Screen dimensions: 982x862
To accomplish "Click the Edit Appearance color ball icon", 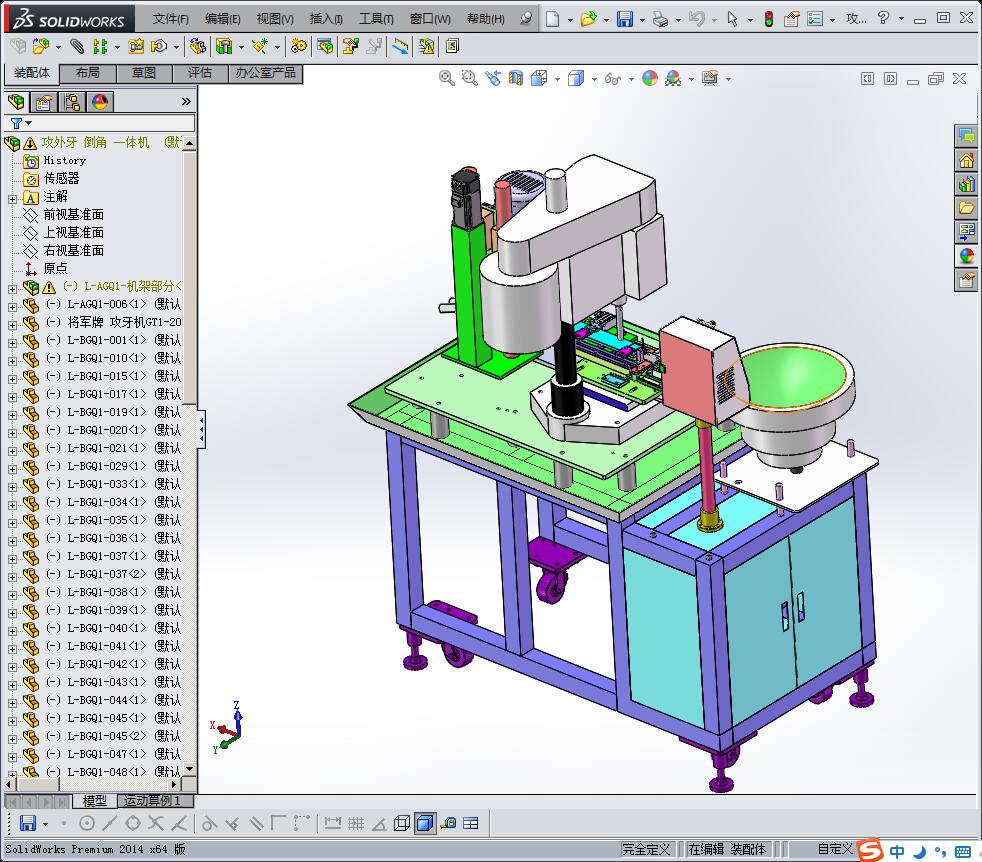I will coord(650,78).
